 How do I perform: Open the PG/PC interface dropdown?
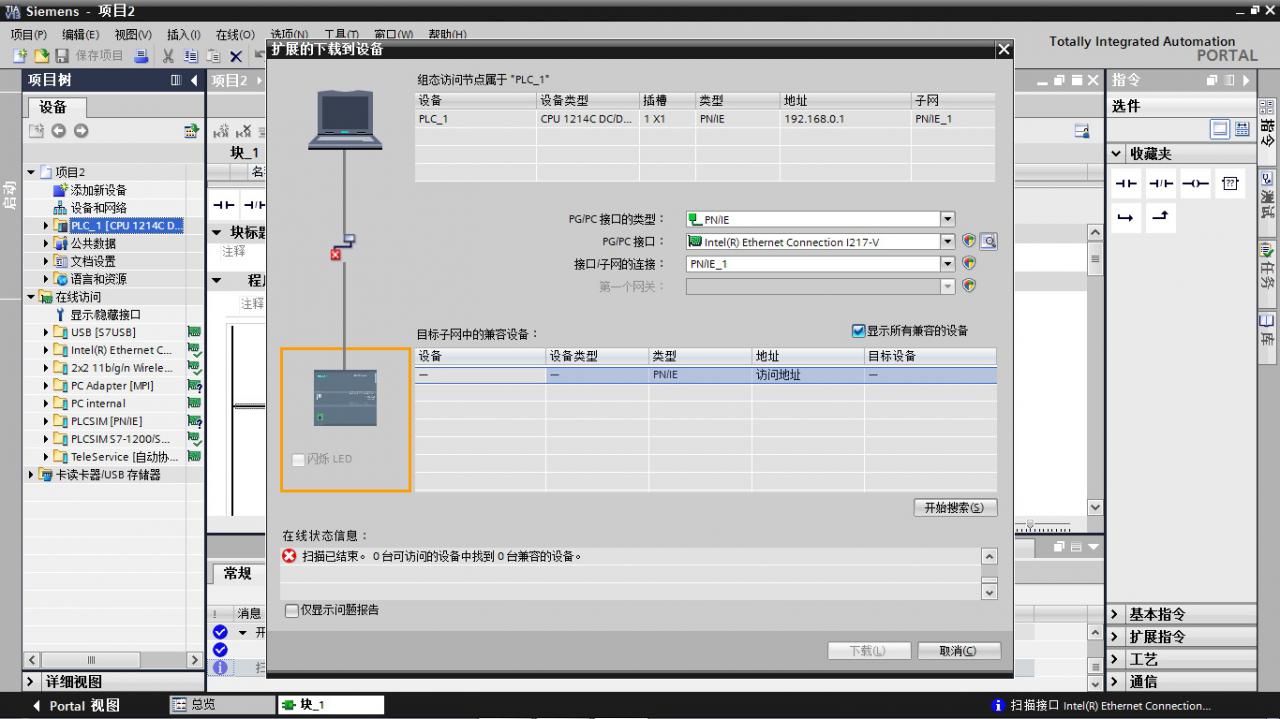(x=948, y=242)
